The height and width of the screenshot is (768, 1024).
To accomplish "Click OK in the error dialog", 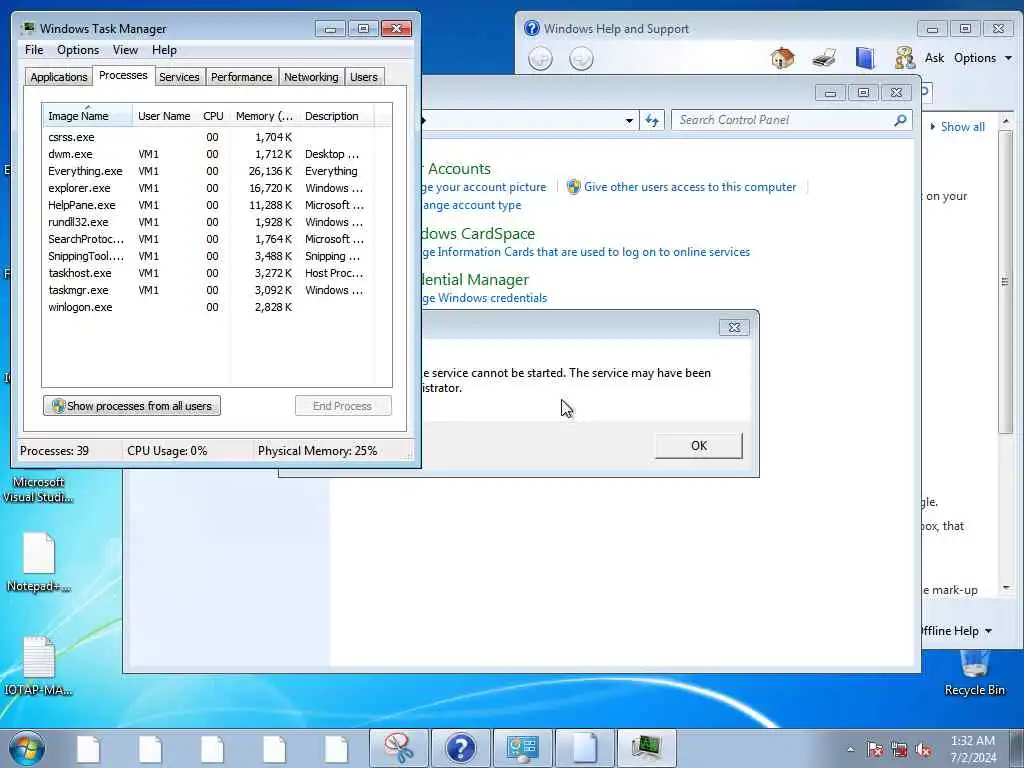I will pos(699,445).
